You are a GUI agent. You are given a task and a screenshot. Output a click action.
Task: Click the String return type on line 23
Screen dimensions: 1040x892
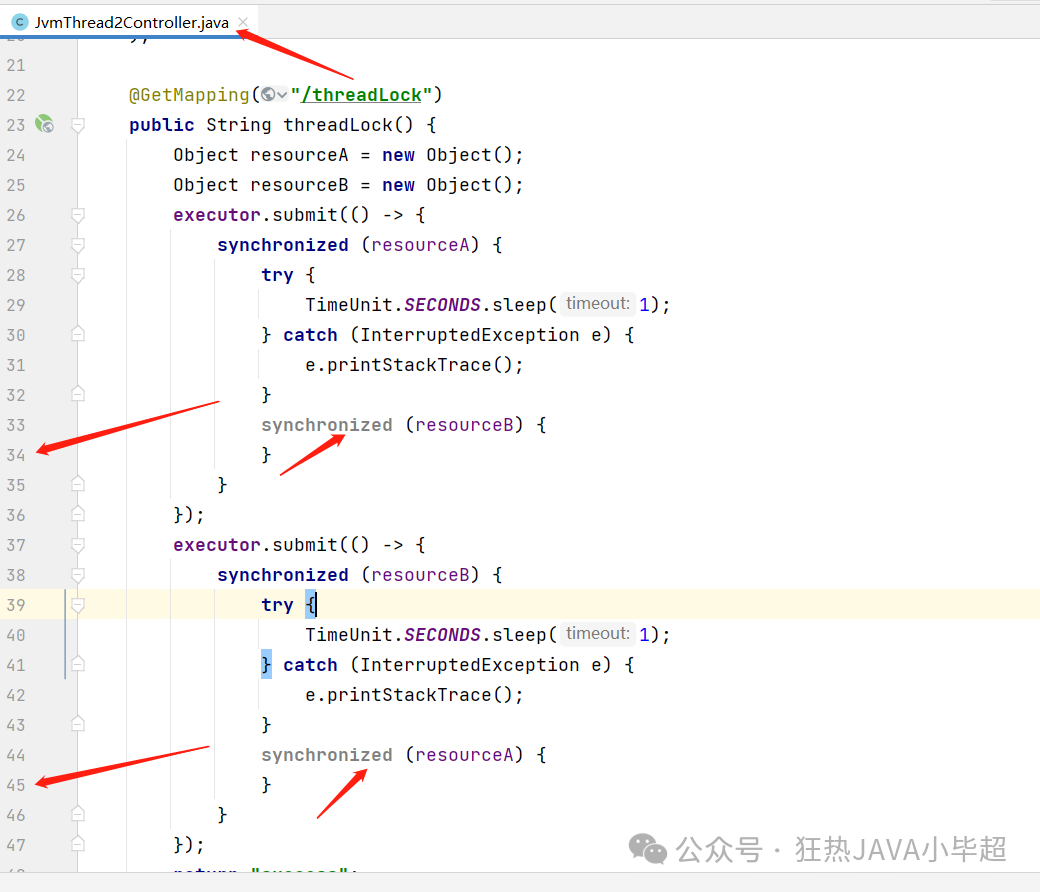click(x=239, y=125)
